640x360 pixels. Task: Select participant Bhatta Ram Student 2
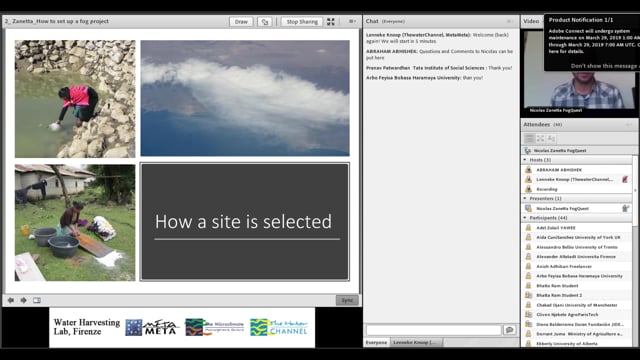[x=577, y=296]
